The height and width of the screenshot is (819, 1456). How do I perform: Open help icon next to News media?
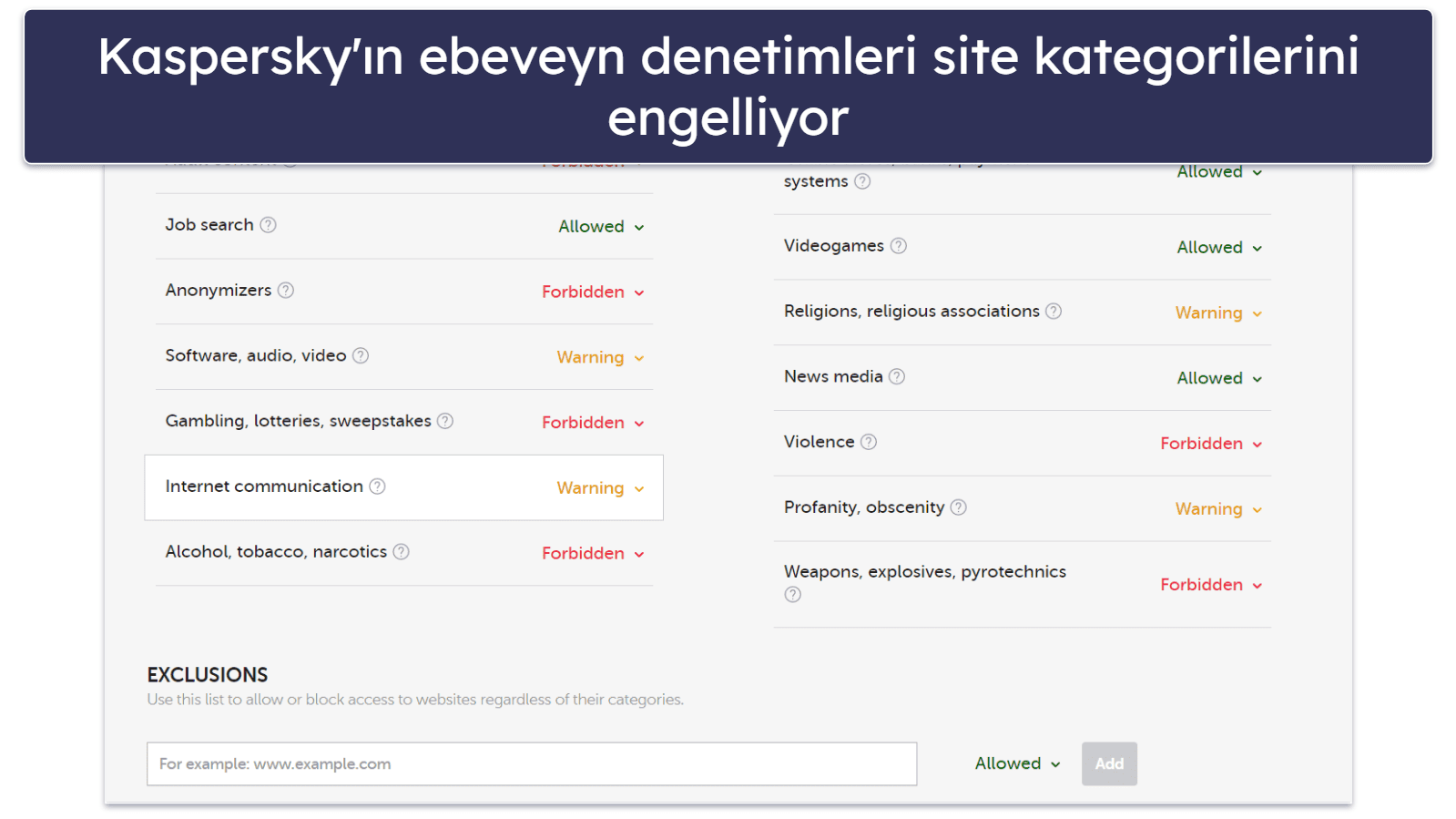coord(897,377)
